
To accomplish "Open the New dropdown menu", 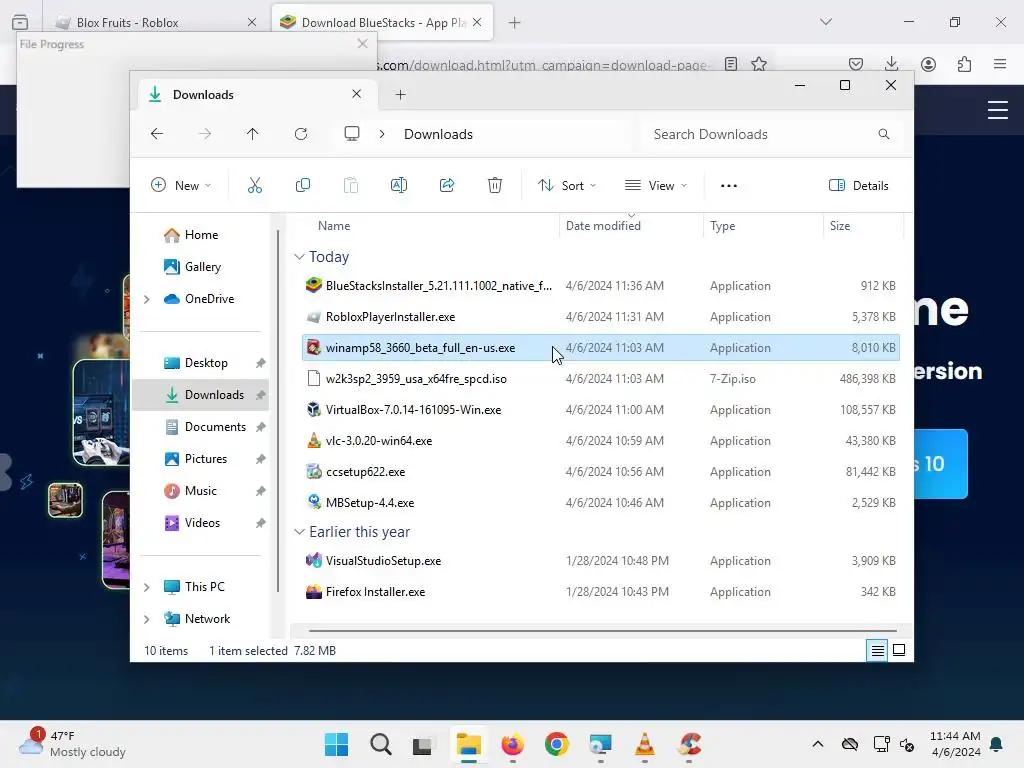I will [x=181, y=185].
